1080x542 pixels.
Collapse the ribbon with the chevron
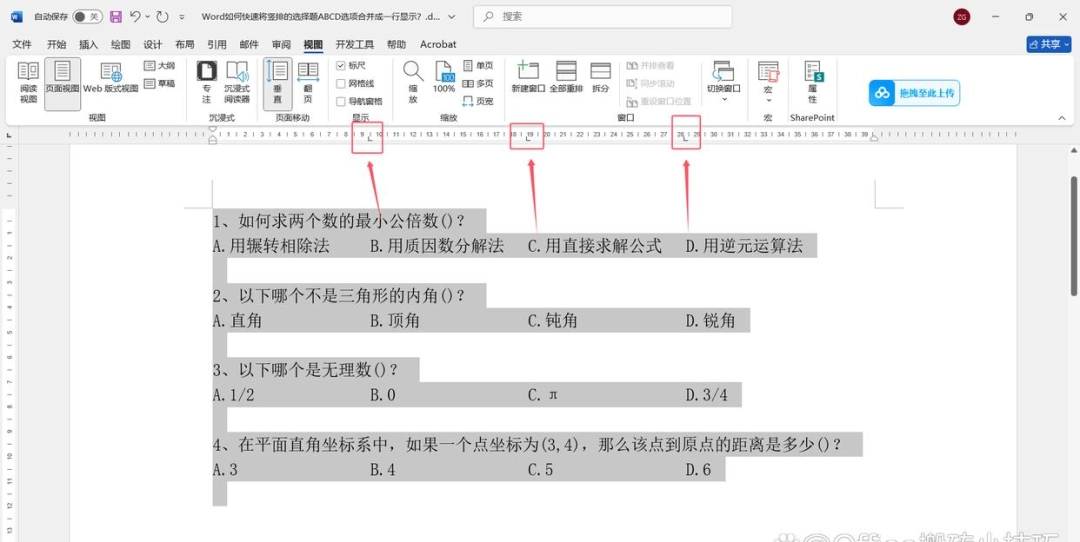1061,118
